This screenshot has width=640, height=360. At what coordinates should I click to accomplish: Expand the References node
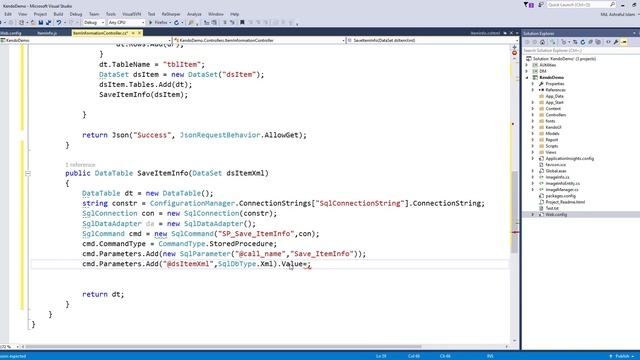[x=533, y=90]
